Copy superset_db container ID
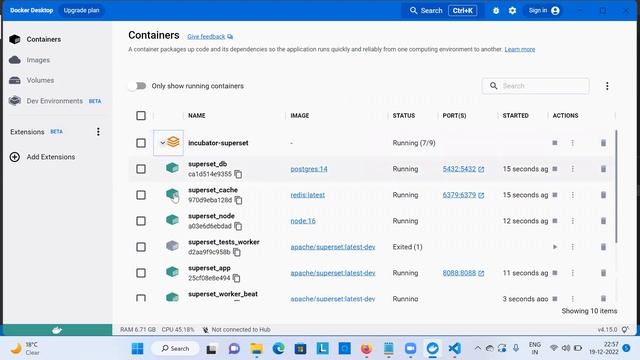Image resolution: width=640 pixels, height=360 pixels. pyautogui.click(x=238, y=174)
